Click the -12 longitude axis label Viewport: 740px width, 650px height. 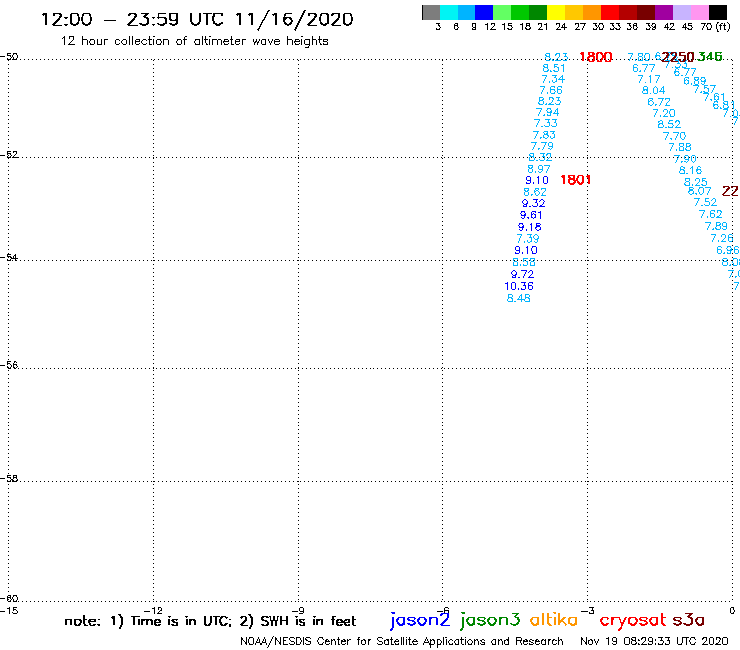tap(153, 610)
